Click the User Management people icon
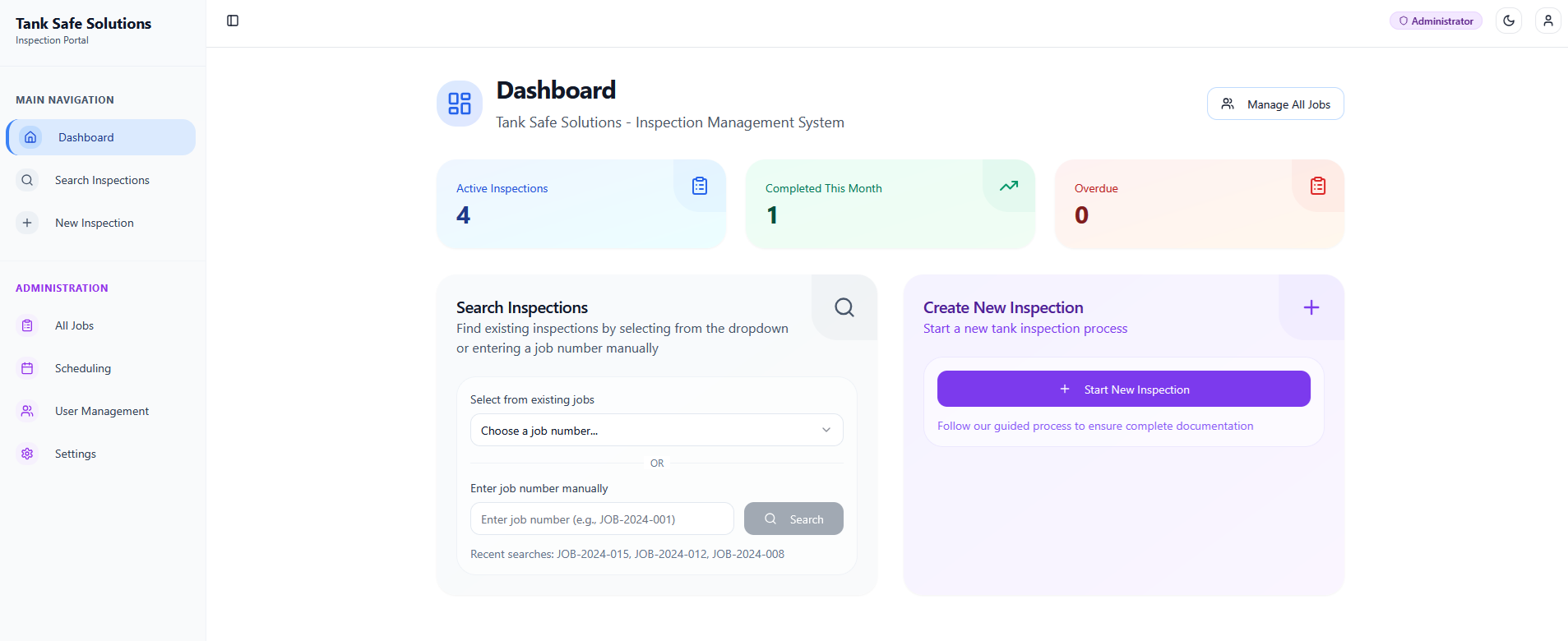The image size is (1568, 641). 27,411
